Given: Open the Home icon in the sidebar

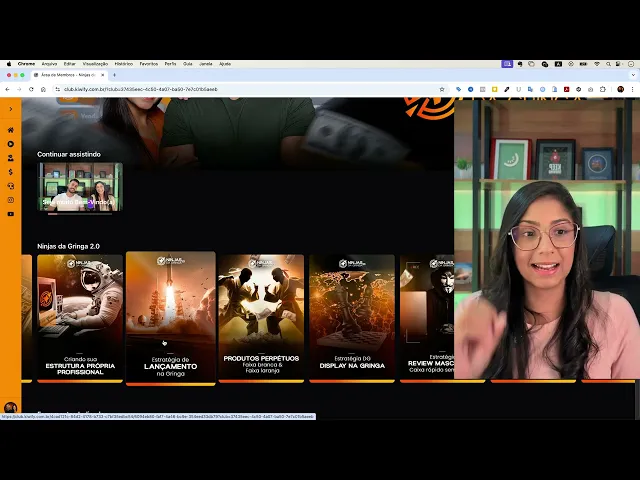Looking at the screenshot, I should tap(11, 130).
